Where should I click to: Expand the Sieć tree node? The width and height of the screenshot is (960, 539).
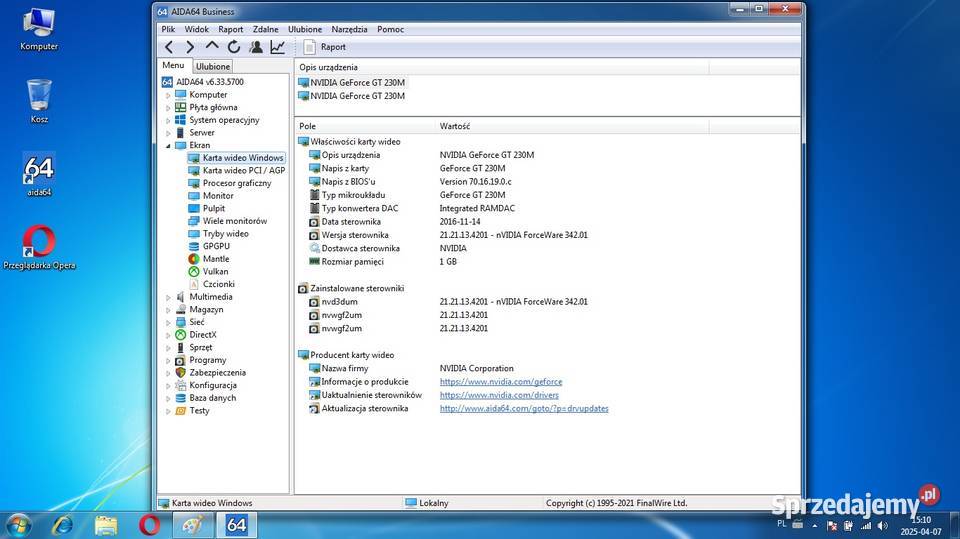(x=168, y=322)
